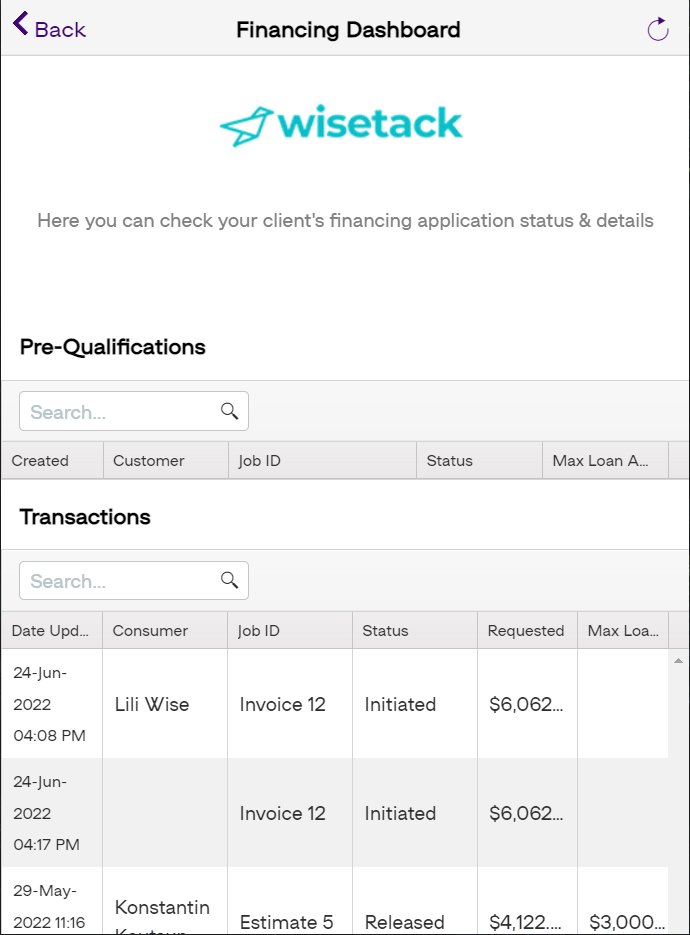Sort Transactions by Consumer column

165,630
